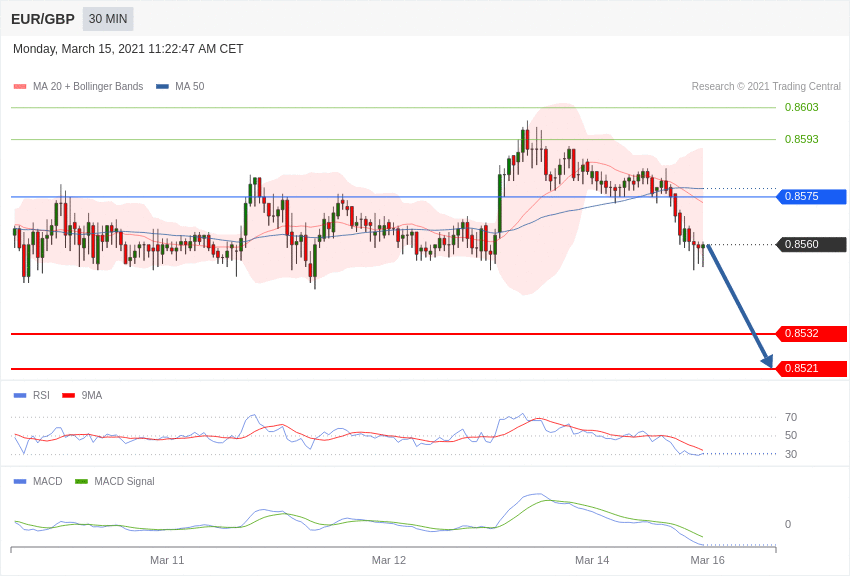Click the MA 50 legend label
The height and width of the screenshot is (576, 850).
click(189, 87)
